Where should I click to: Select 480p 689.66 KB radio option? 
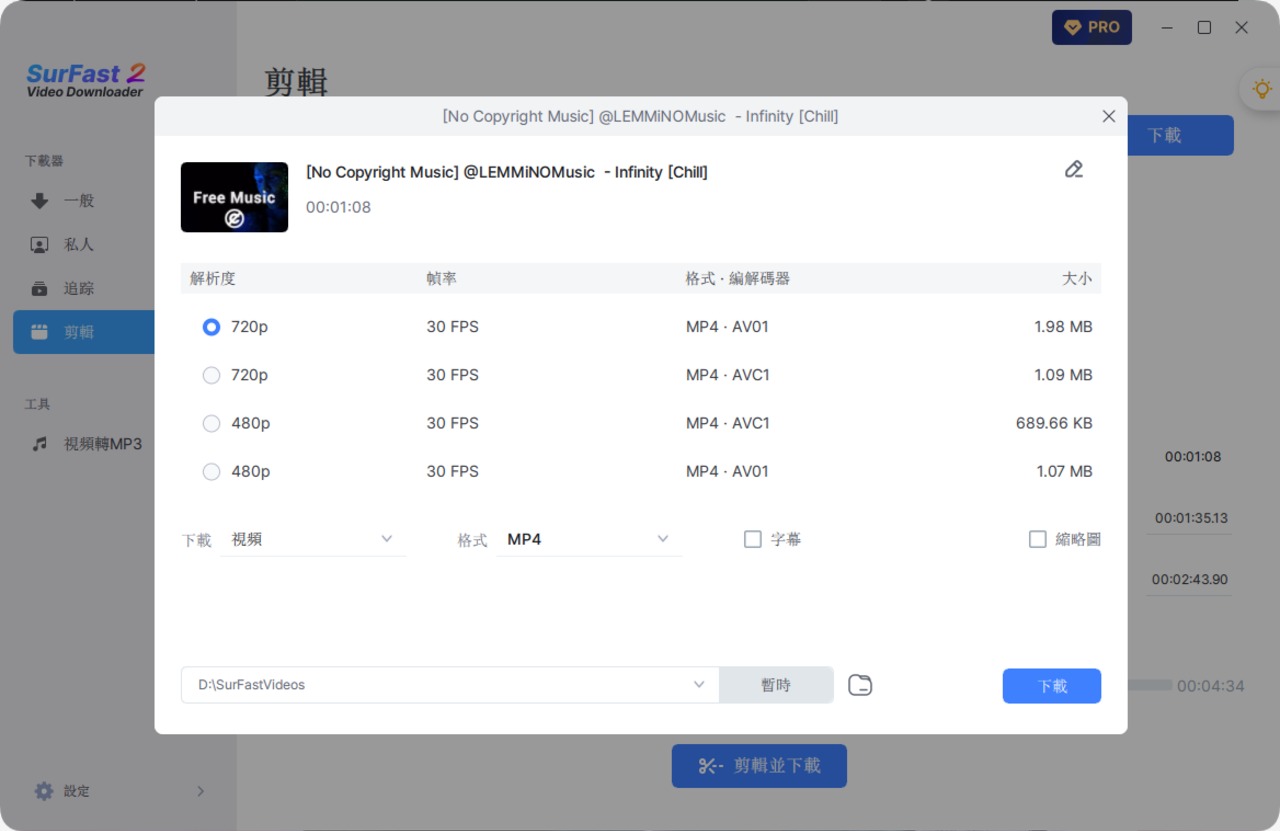pyautogui.click(x=211, y=423)
